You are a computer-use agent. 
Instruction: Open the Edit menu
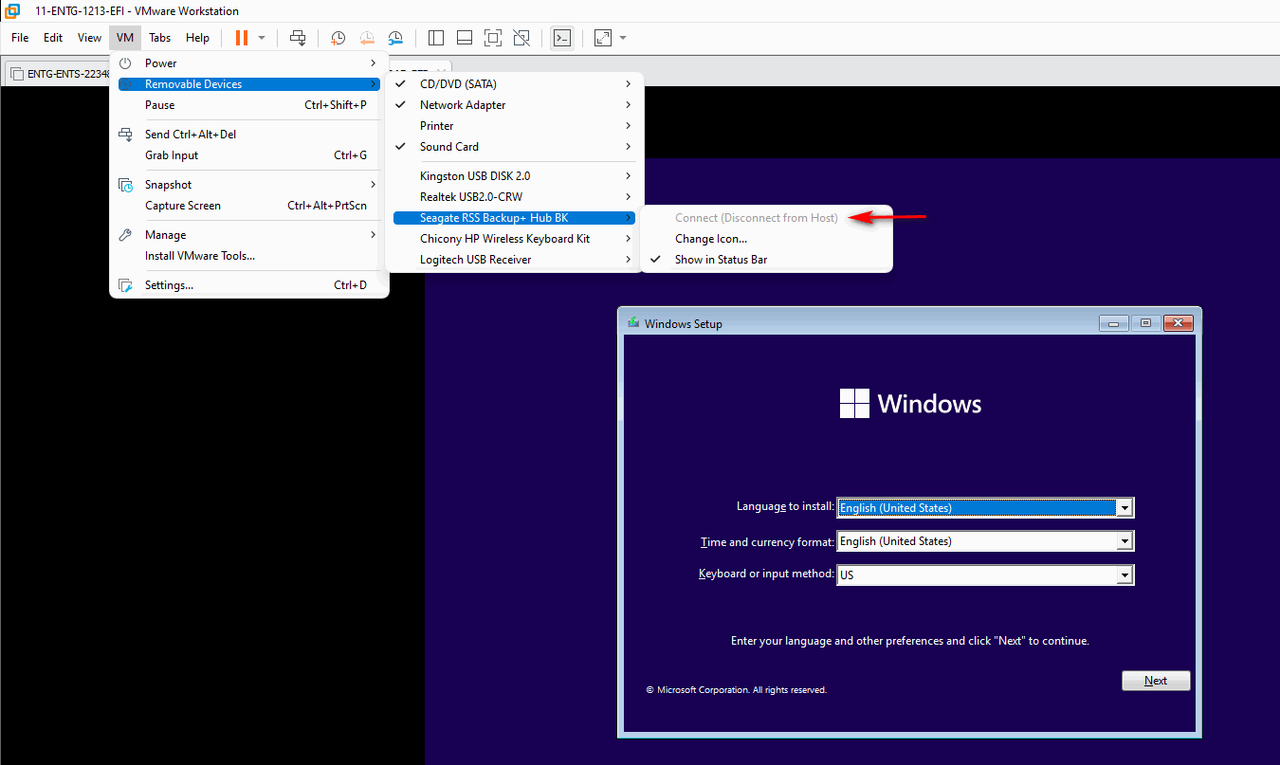(53, 38)
